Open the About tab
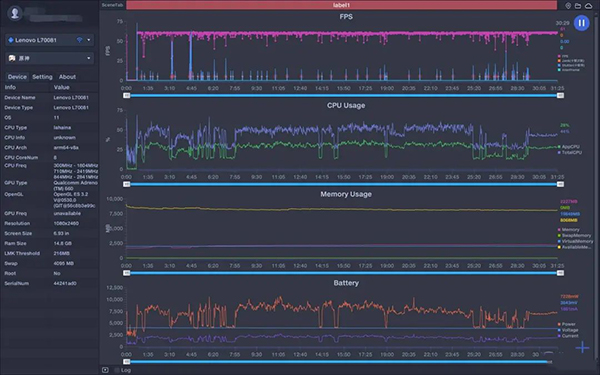Image resolution: width=600 pixels, height=375 pixels. click(67, 77)
